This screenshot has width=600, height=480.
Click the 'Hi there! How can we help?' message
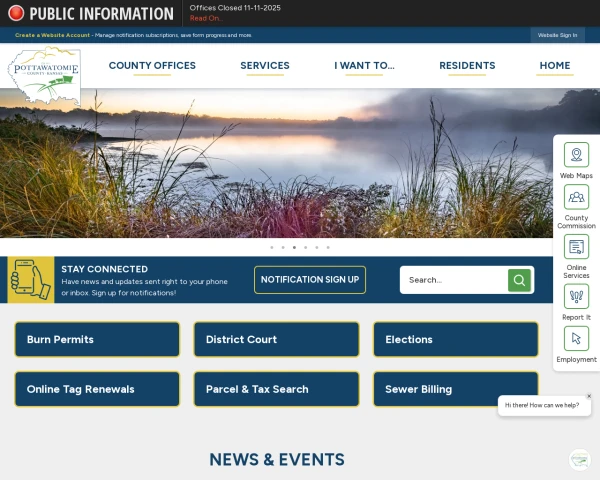click(x=542, y=405)
